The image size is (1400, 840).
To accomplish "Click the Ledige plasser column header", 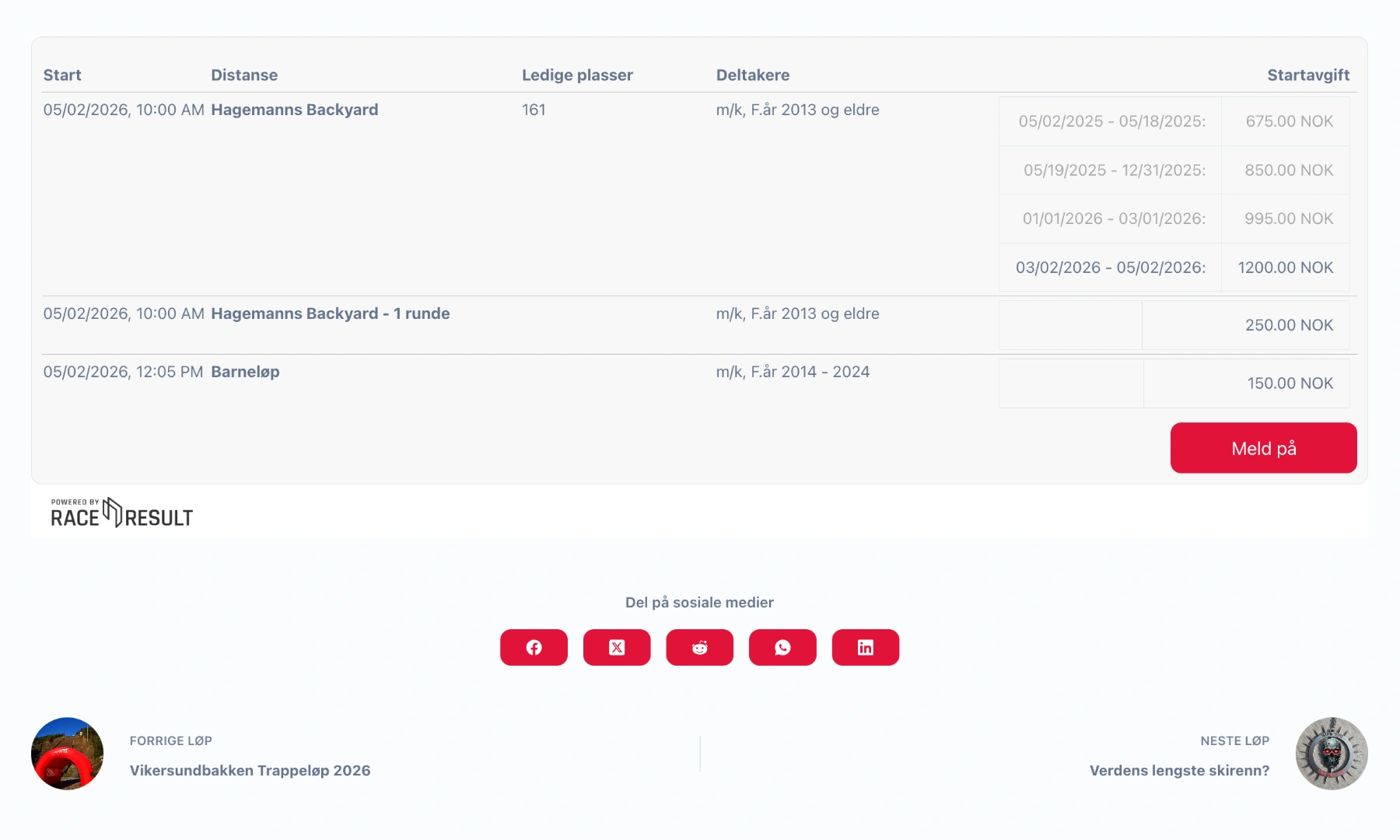I will coord(577,75).
